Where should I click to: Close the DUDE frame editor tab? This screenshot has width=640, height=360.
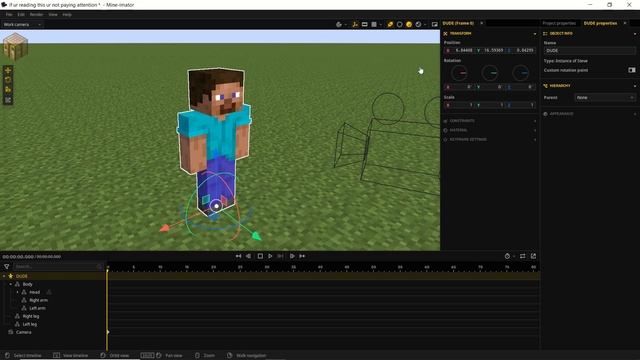pos(482,23)
